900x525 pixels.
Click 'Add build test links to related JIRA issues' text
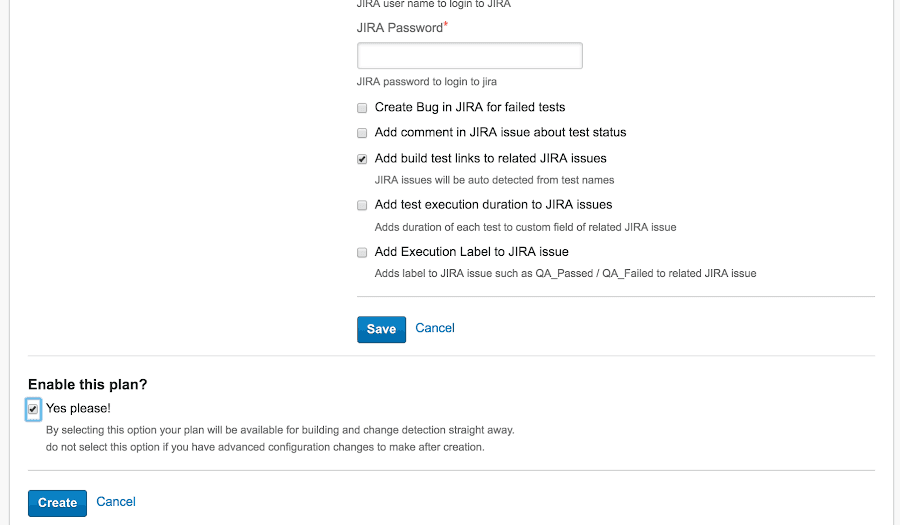click(x=490, y=158)
